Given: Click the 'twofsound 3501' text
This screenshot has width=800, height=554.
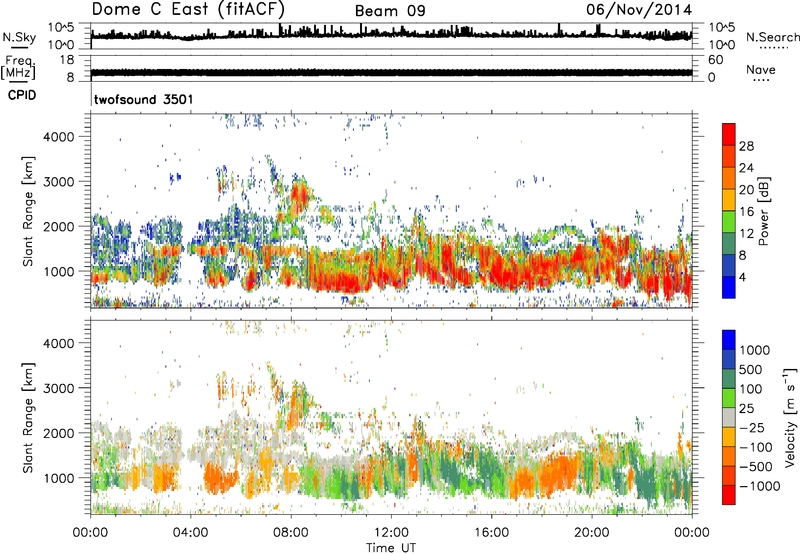Looking at the screenshot, I should 143,99.
